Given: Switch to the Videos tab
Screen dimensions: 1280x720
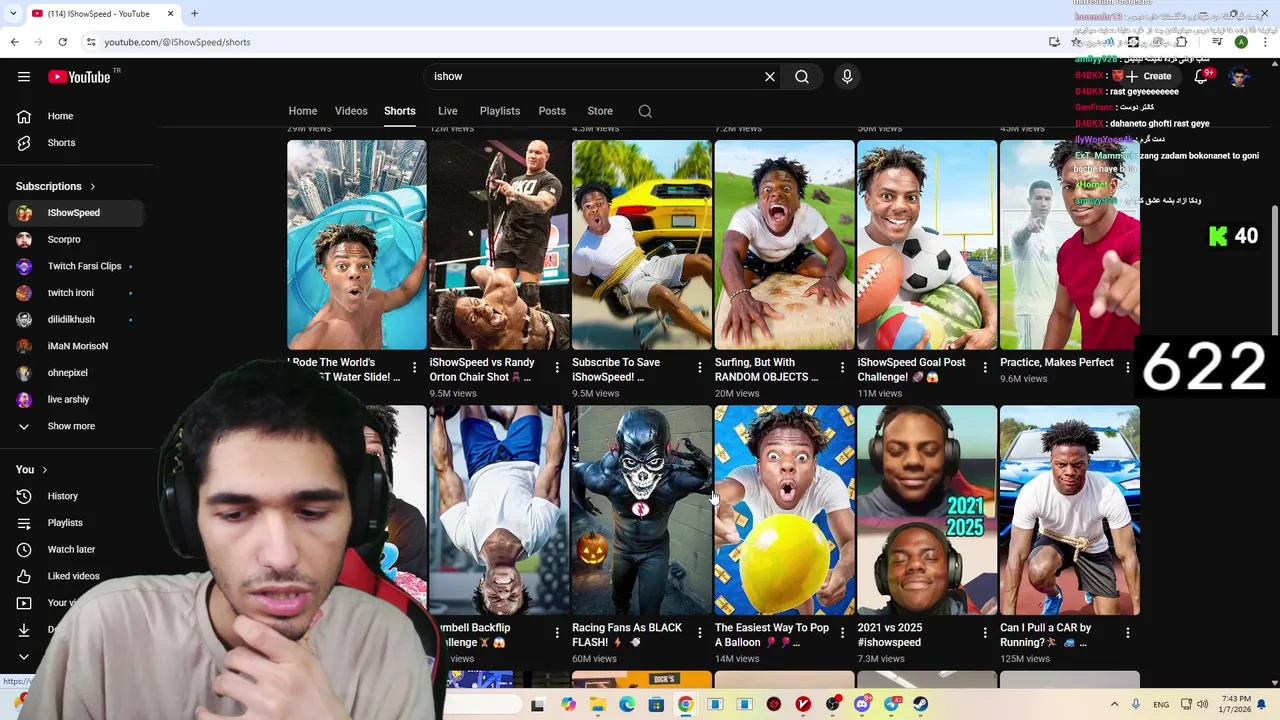Looking at the screenshot, I should (x=351, y=111).
